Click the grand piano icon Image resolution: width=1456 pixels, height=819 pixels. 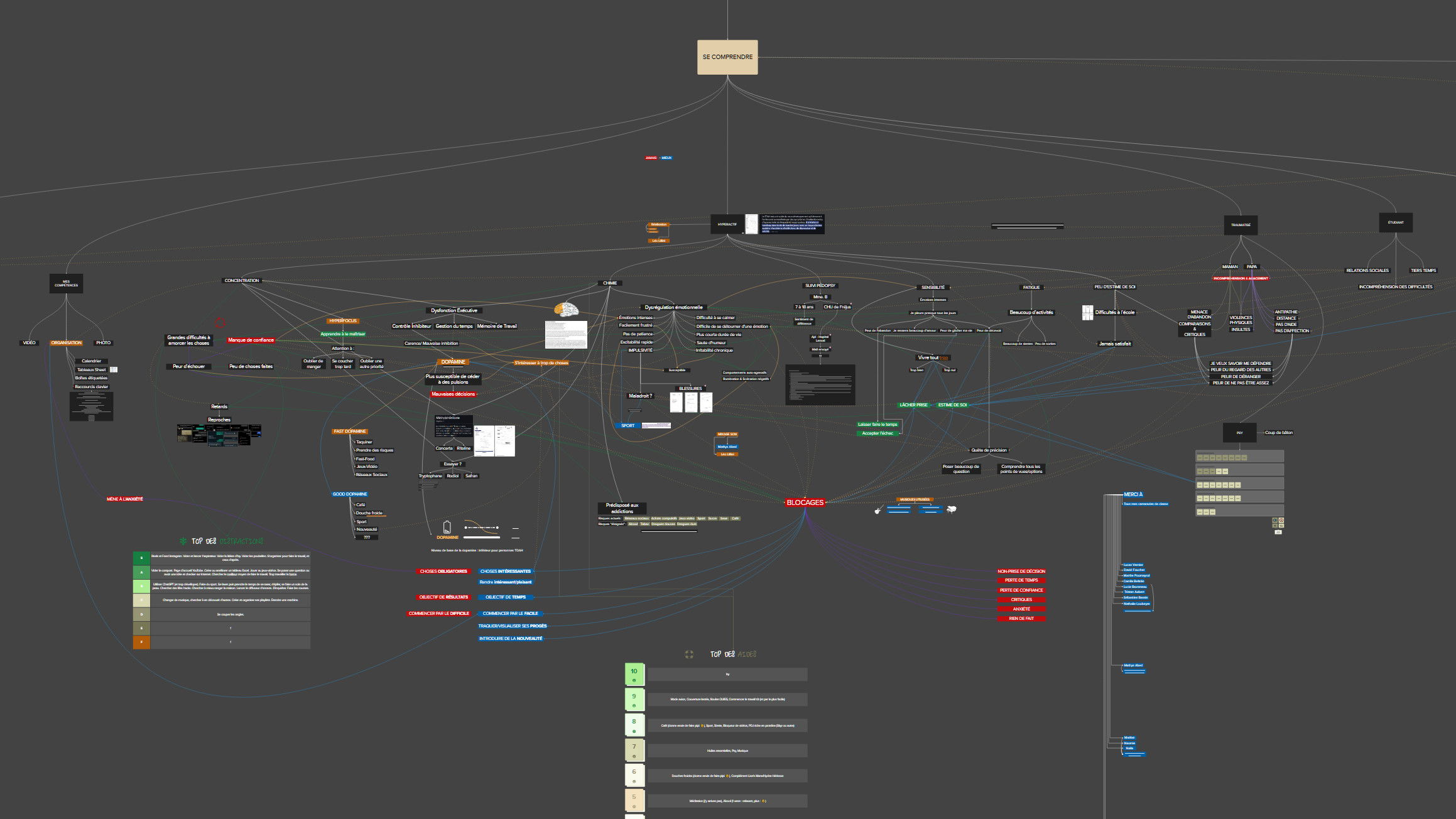click(x=951, y=509)
